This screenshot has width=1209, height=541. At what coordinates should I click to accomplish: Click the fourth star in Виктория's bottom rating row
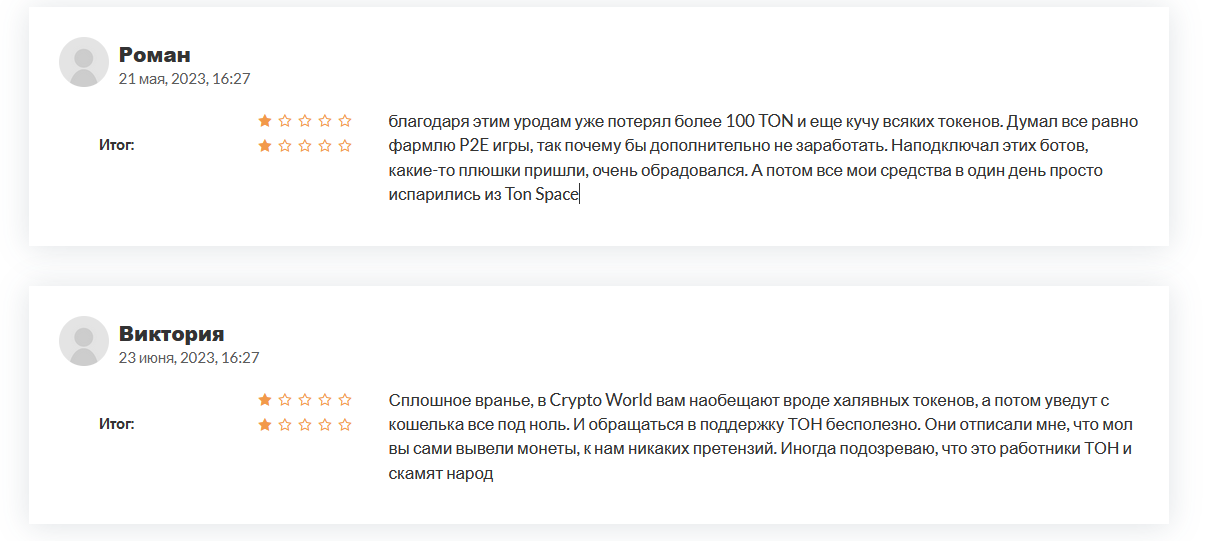[325, 425]
